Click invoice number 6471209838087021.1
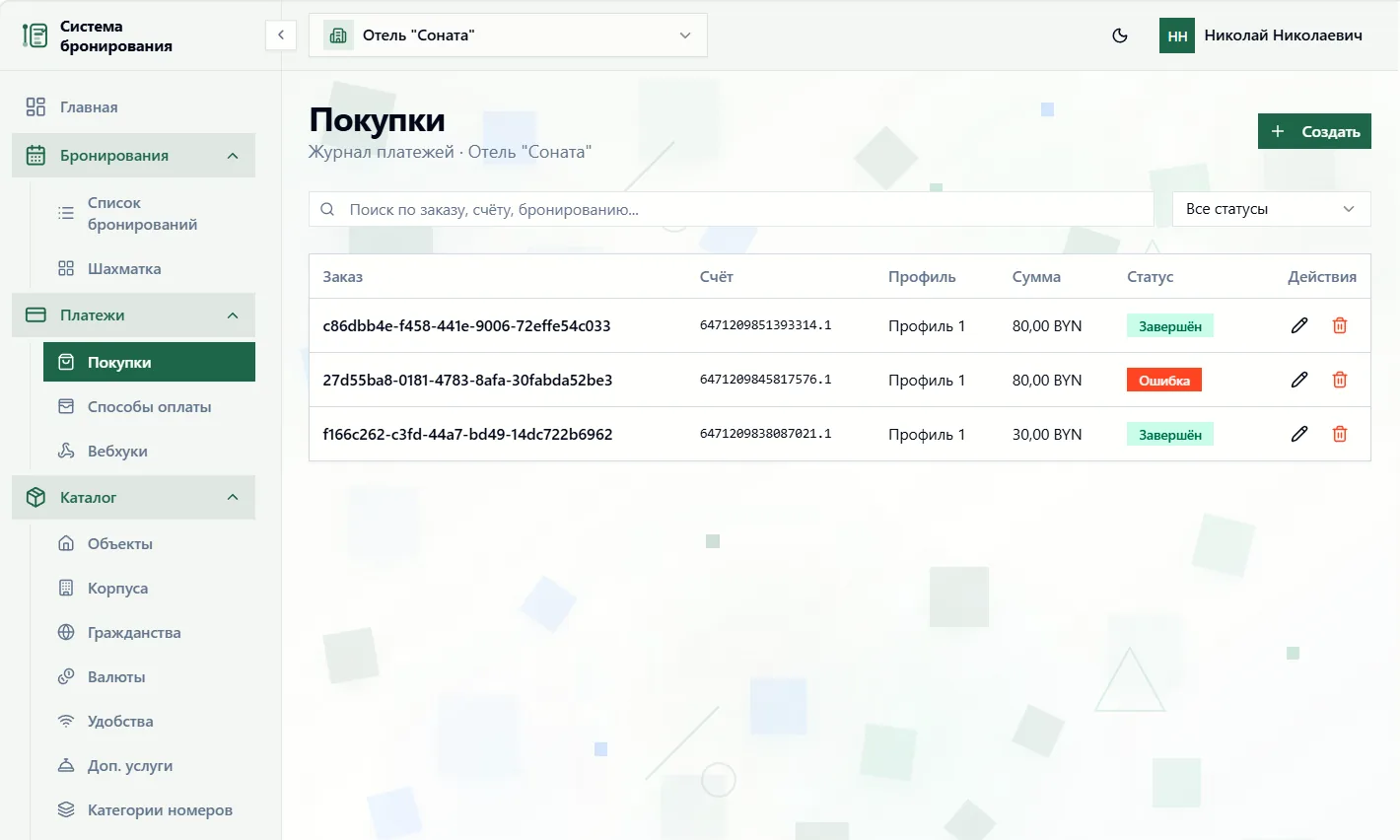 765,434
